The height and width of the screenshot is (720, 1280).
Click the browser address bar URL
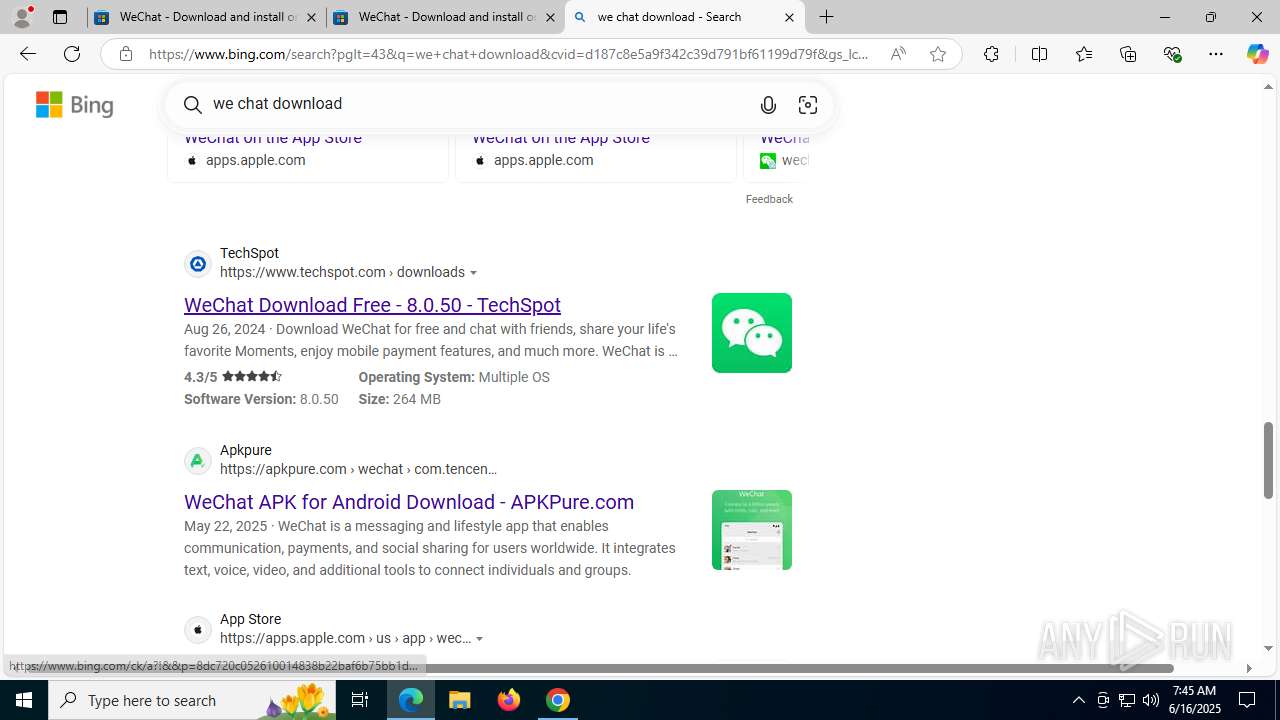(x=509, y=54)
